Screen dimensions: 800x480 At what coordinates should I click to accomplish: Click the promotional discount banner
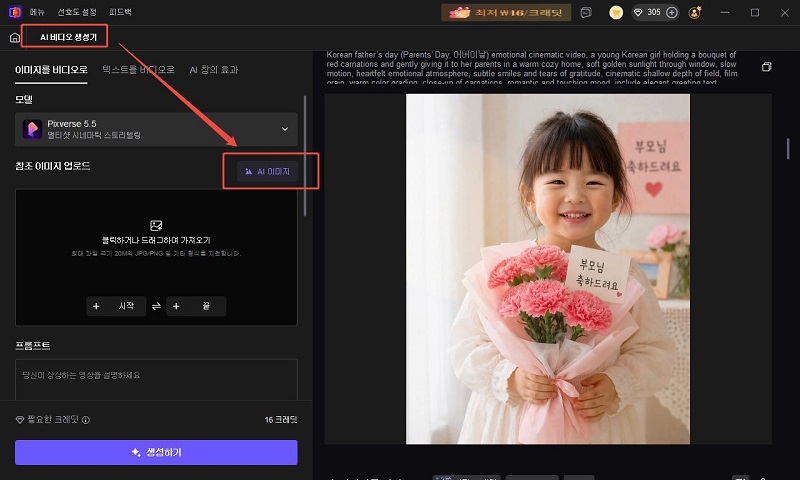click(x=506, y=13)
